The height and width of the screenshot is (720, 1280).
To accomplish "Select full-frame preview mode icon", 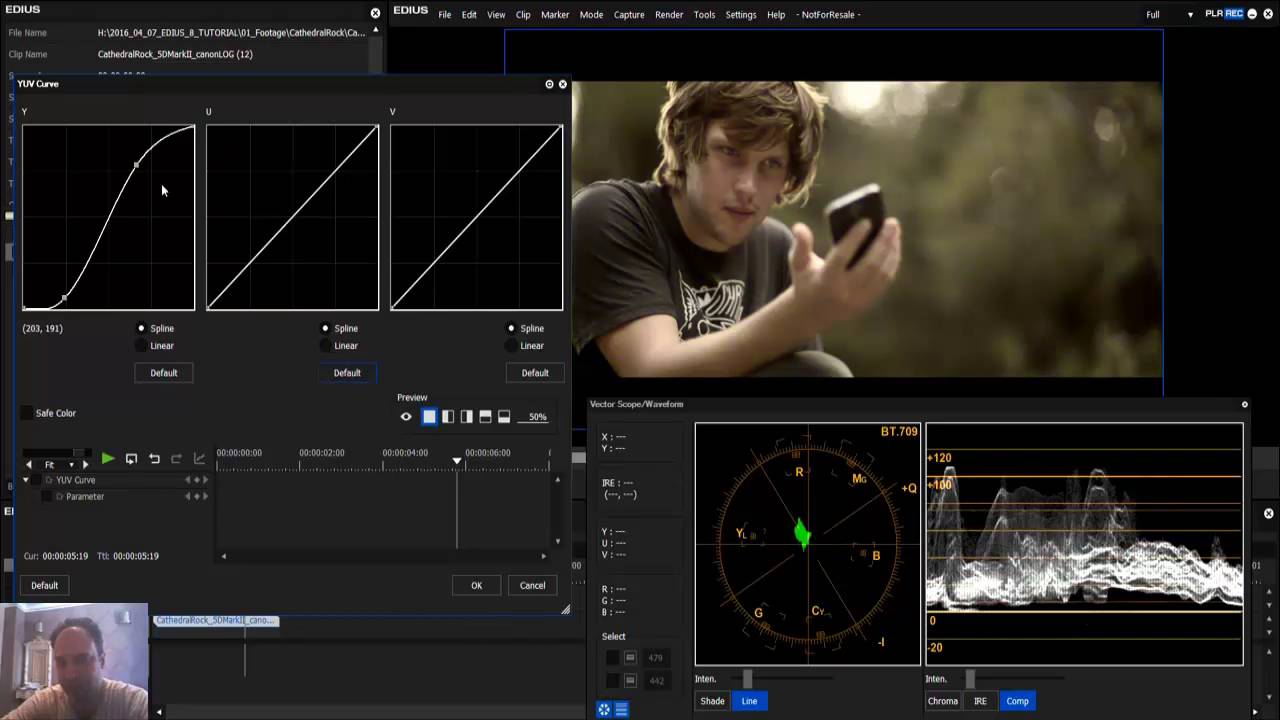I will (429, 417).
